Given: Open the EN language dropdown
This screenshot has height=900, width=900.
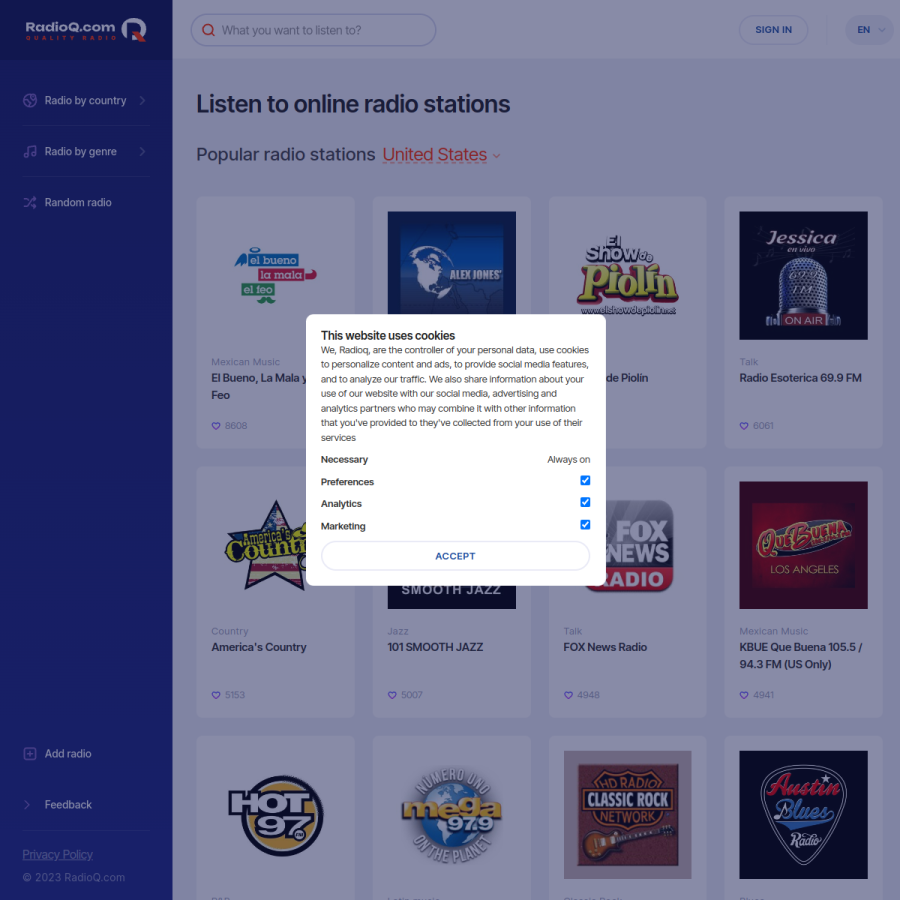Looking at the screenshot, I should click(x=869, y=30).
